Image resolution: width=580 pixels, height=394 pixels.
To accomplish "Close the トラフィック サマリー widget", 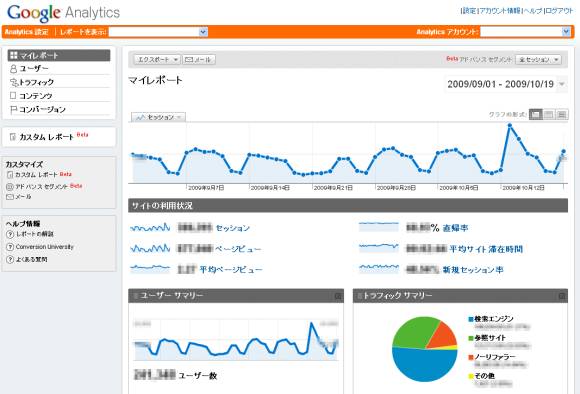I will coord(562,296).
